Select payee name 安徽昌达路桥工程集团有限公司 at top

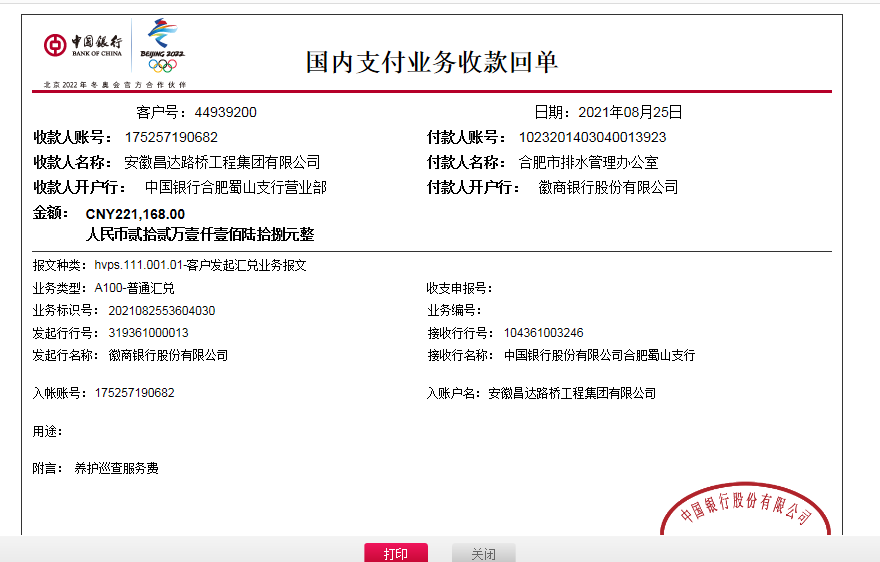[222, 162]
